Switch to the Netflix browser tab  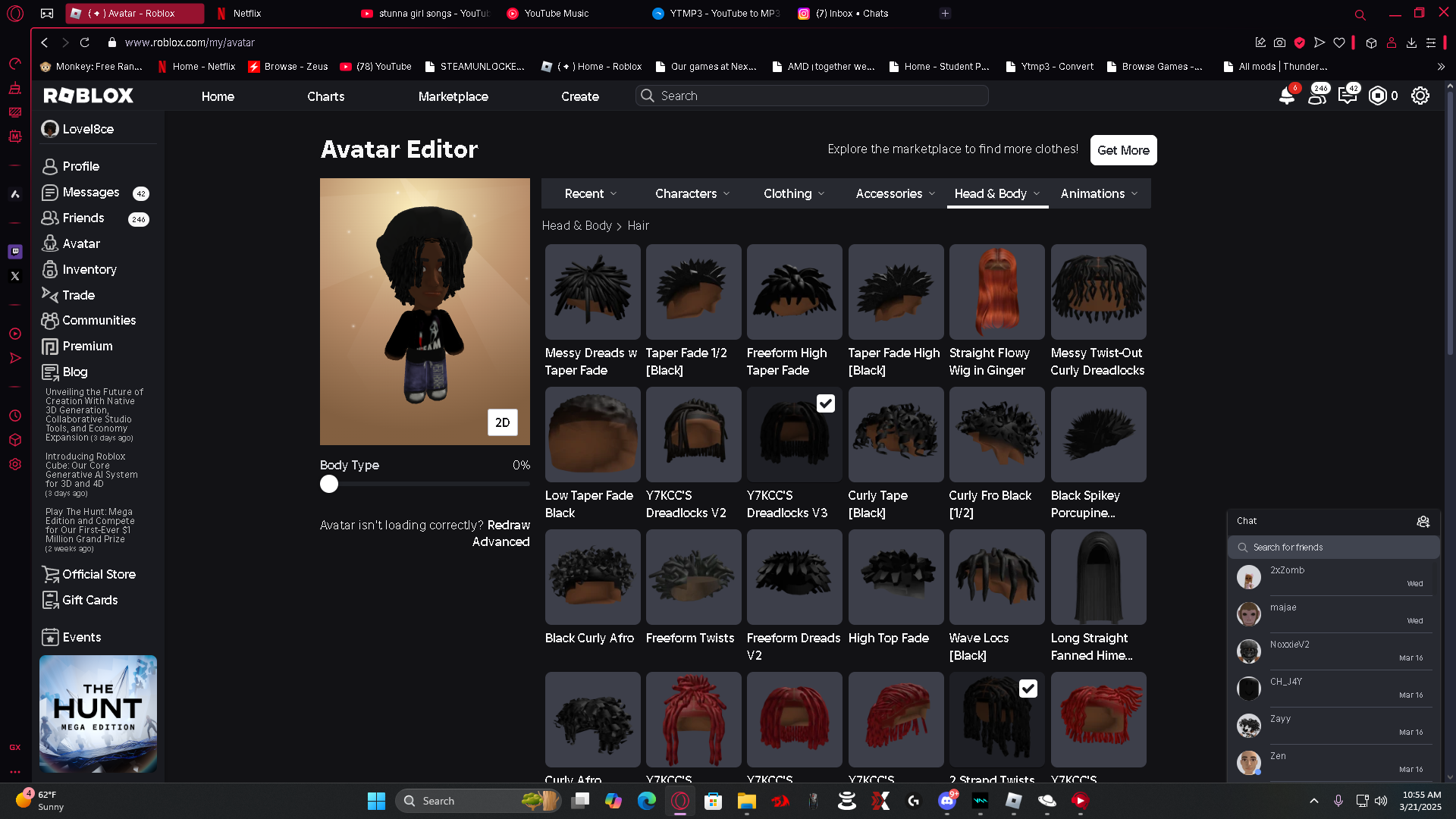click(x=246, y=13)
